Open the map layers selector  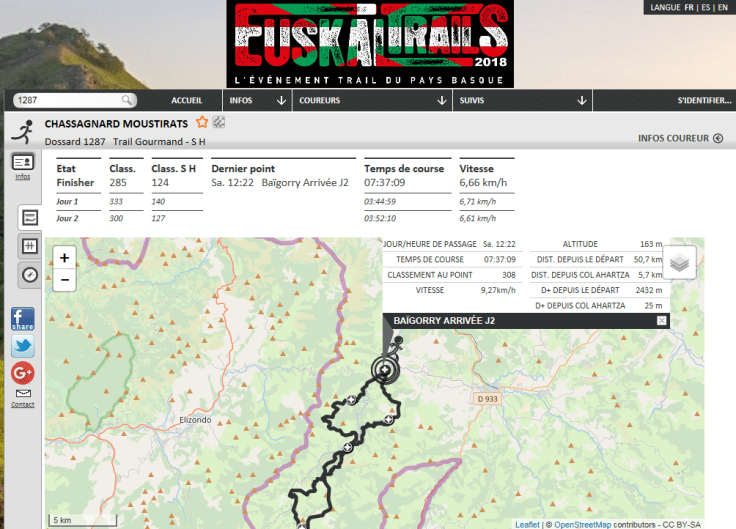pyautogui.click(x=680, y=263)
